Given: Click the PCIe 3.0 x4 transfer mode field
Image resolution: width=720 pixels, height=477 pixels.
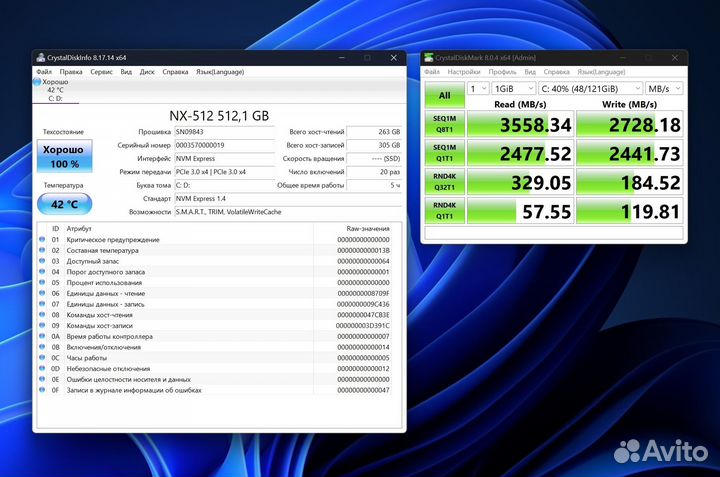Looking at the screenshot, I should (224, 172).
